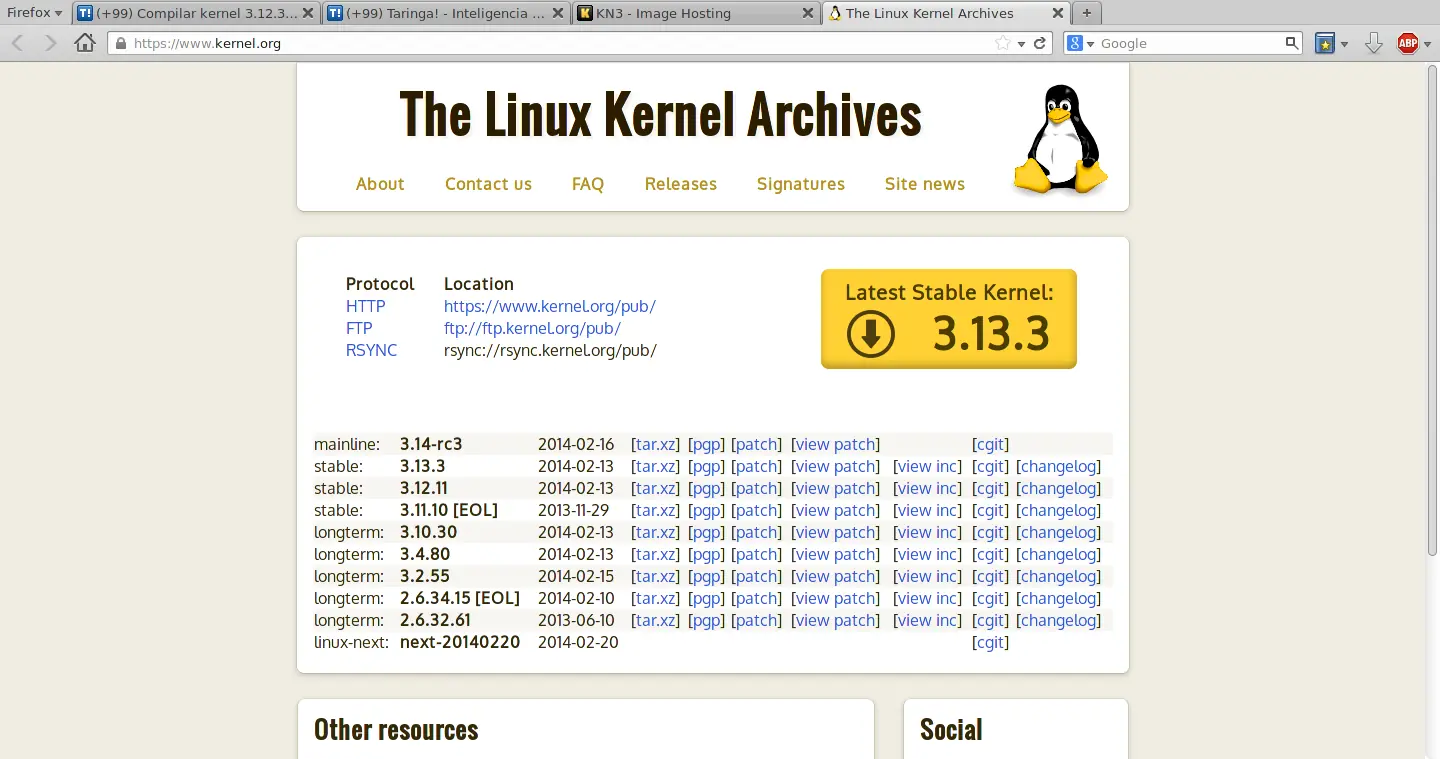Image resolution: width=1440 pixels, height=759 pixels.
Task: Select the rsync://rsync.kernel.org/pub/ text
Action: (x=550, y=350)
